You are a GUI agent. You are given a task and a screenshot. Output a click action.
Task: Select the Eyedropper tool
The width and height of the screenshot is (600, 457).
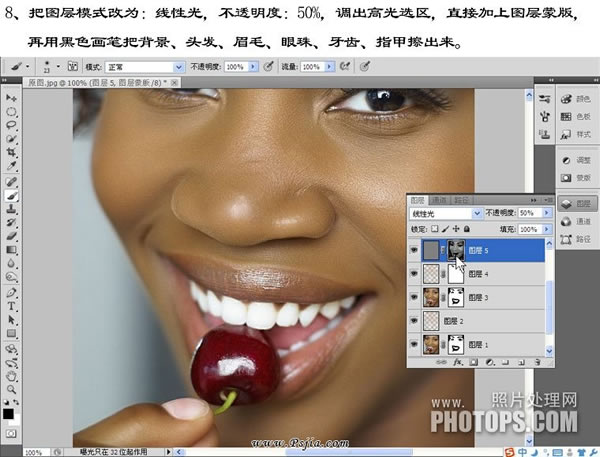pyautogui.click(x=11, y=166)
